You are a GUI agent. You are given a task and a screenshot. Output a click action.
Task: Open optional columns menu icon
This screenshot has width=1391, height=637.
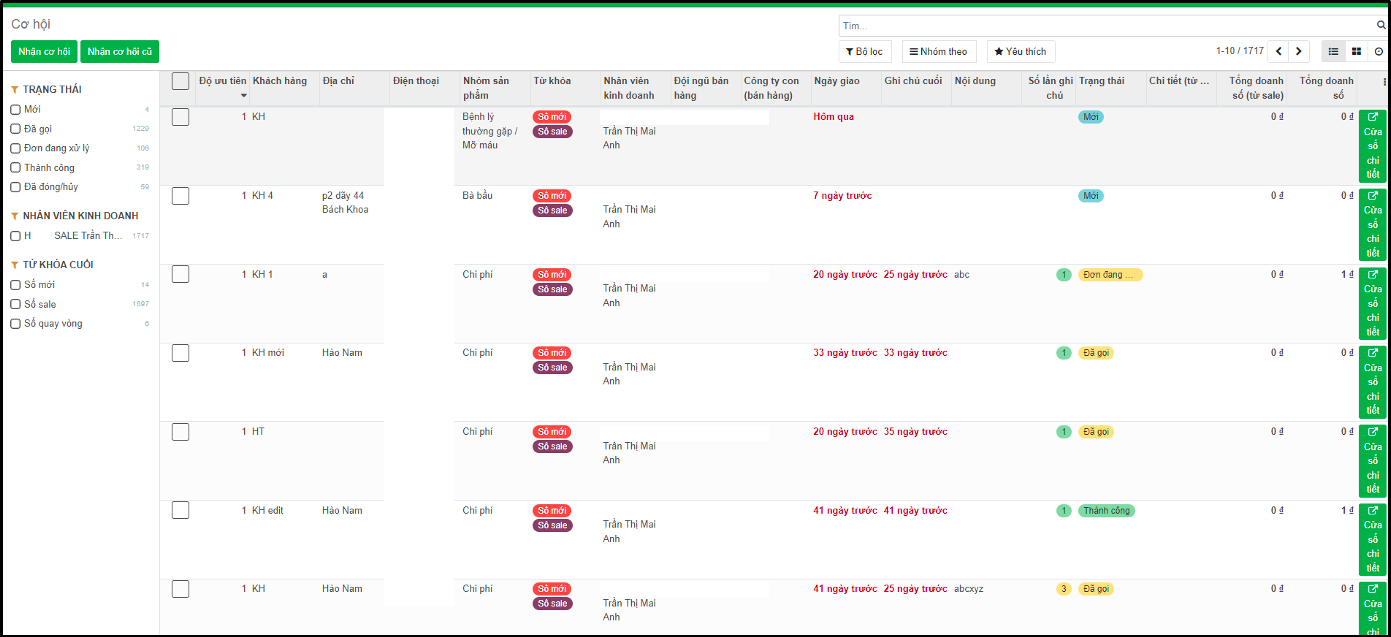1384,81
